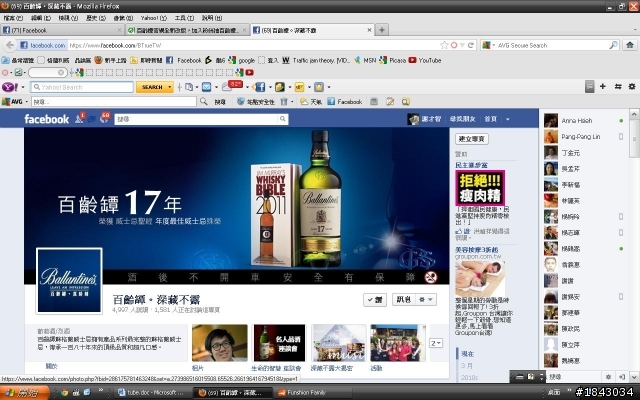Click Yahoo toolbar Facebook icon
Screen dimensions: 640x400
(x=260, y=87)
